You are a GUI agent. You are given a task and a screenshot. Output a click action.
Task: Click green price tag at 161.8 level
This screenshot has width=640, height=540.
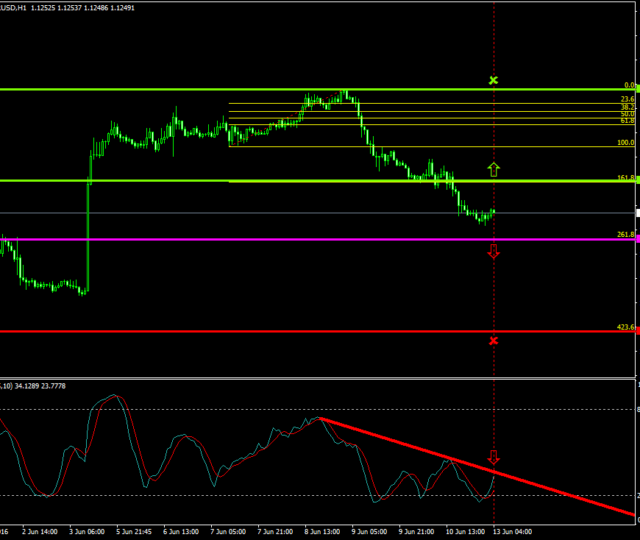(637, 180)
